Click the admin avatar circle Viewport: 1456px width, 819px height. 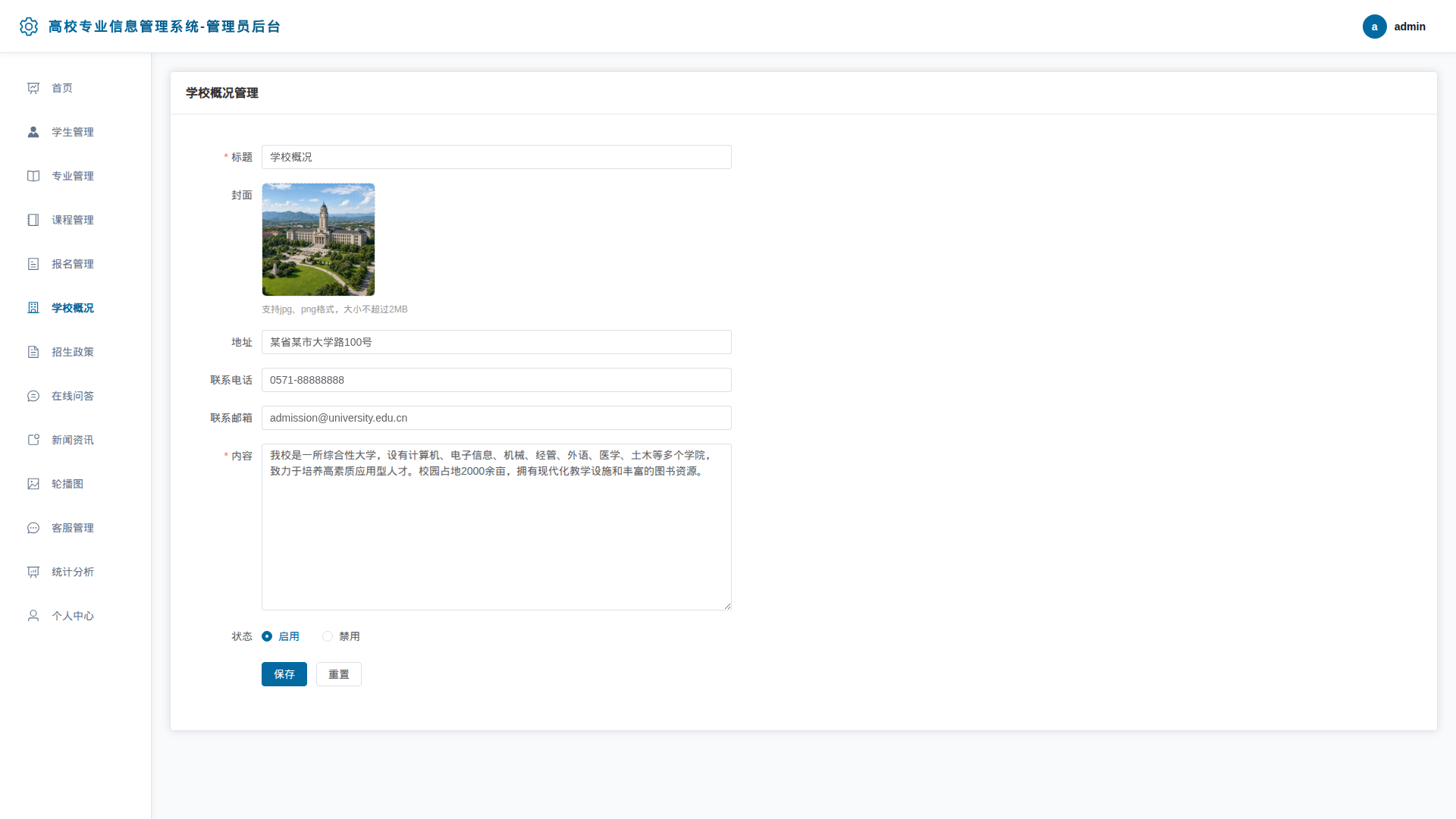(1374, 27)
